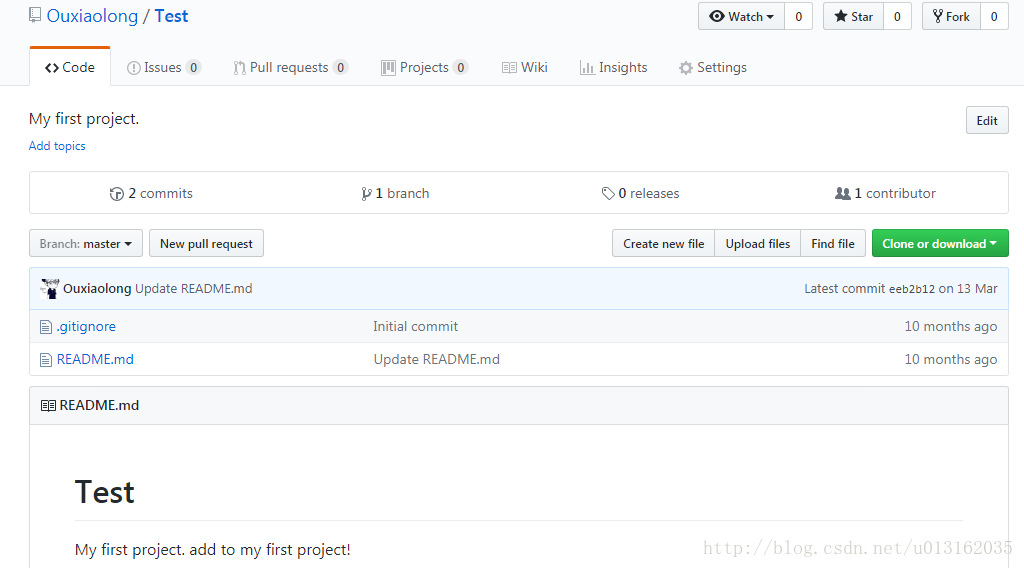Open the Update README.md latest commit message
Viewport: 1024px width, 568px height.
click(x=194, y=289)
